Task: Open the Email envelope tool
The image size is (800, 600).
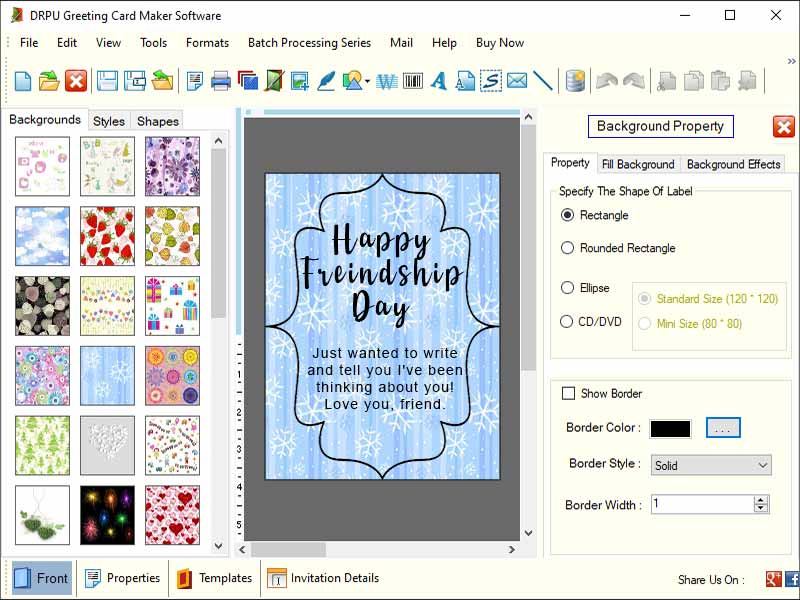Action: pos(516,81)
